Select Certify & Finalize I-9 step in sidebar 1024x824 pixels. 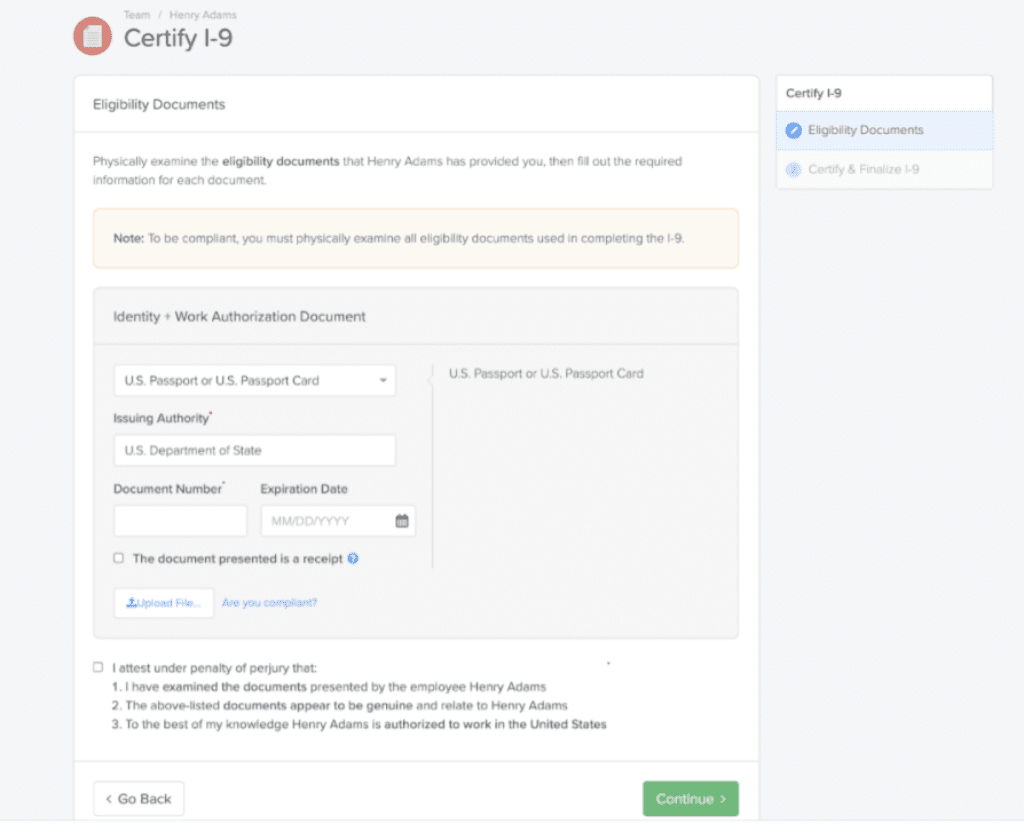tap(884, 170)
